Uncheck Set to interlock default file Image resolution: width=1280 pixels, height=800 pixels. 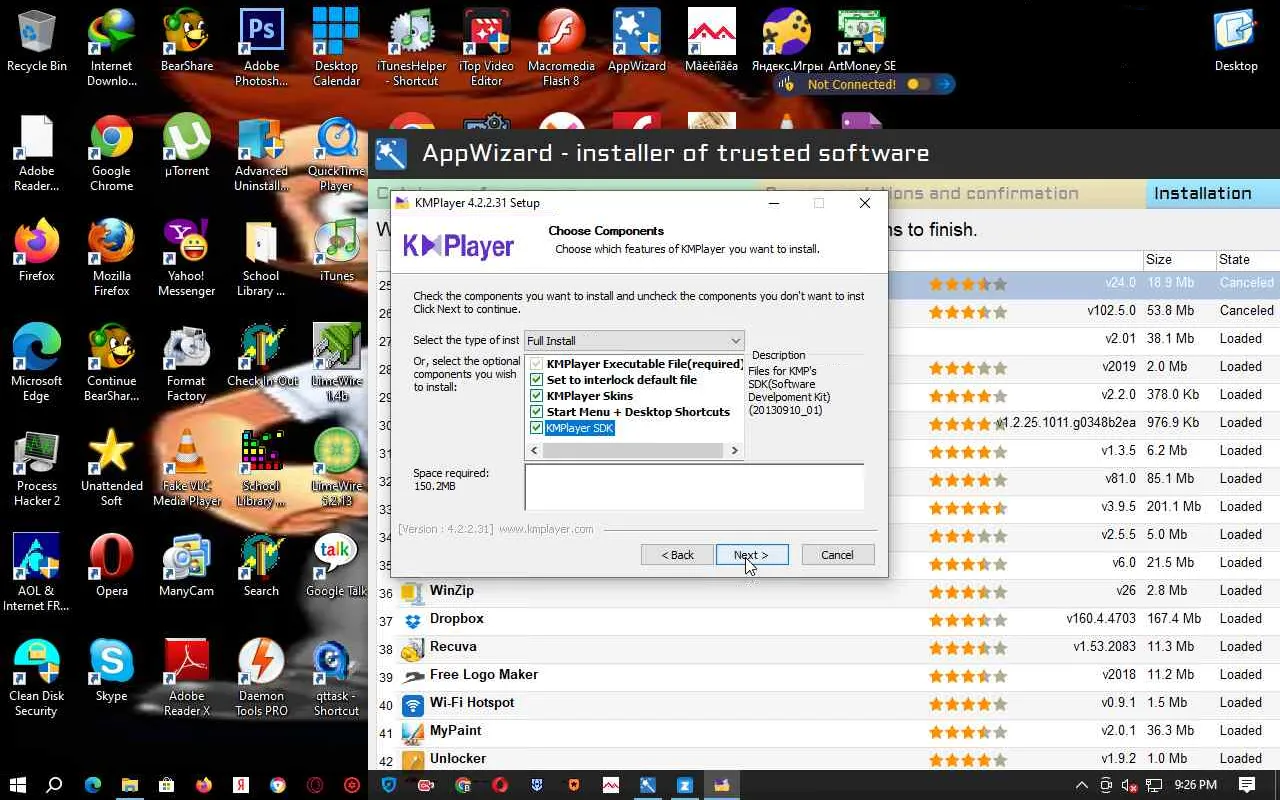coord(536,380)
